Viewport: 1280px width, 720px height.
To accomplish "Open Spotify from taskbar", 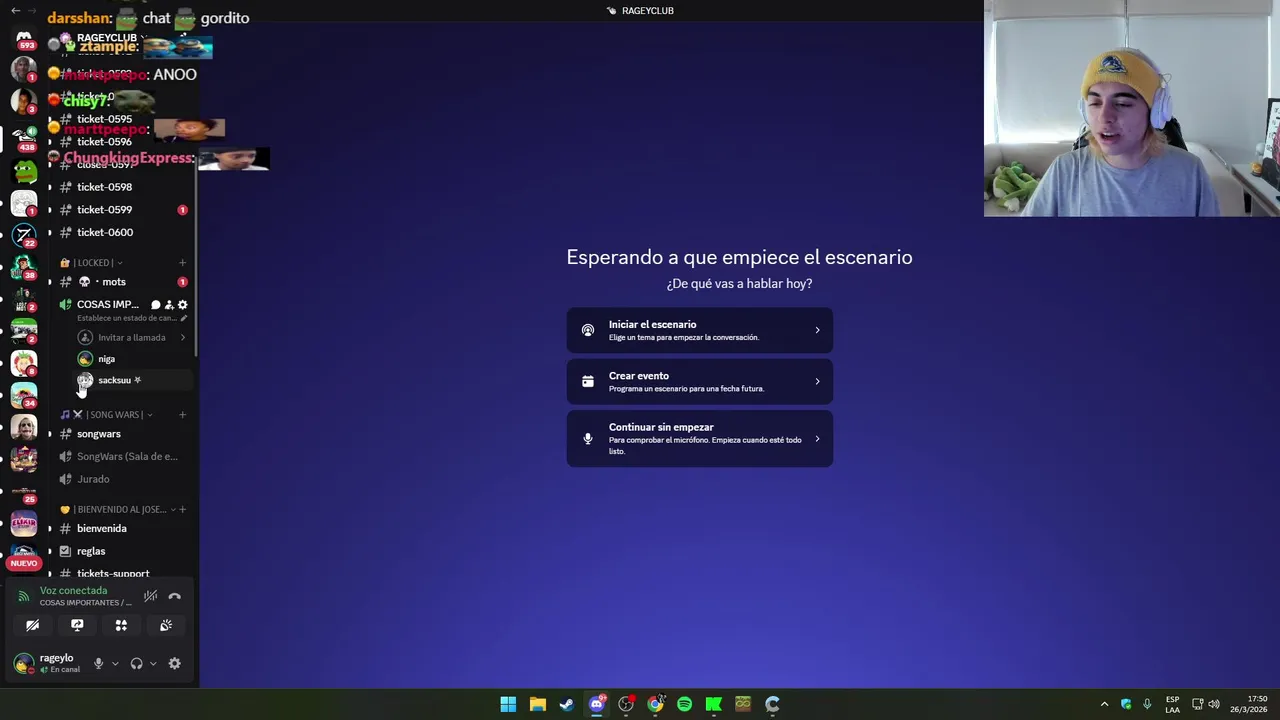I will coord(684,704).
